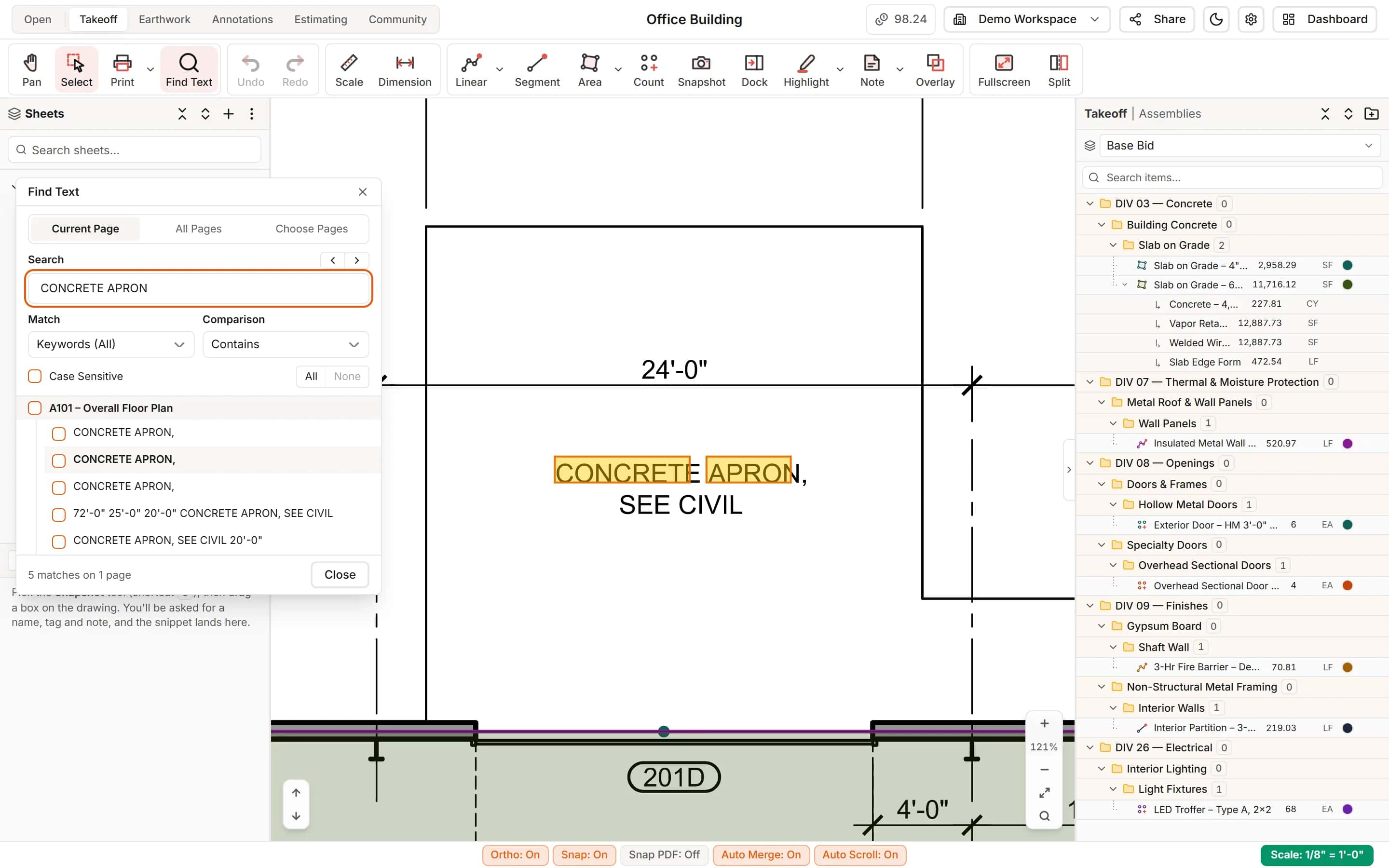Select the Highlight tool

point(806,69)
